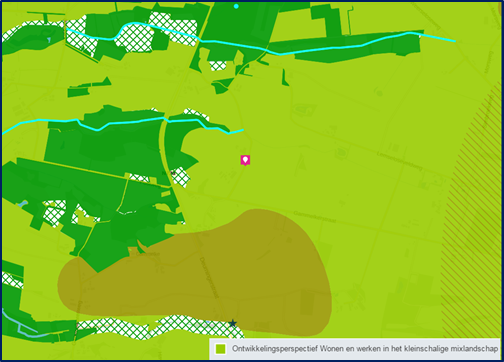Click the light green legend color swatch

(x=220, y=349)
